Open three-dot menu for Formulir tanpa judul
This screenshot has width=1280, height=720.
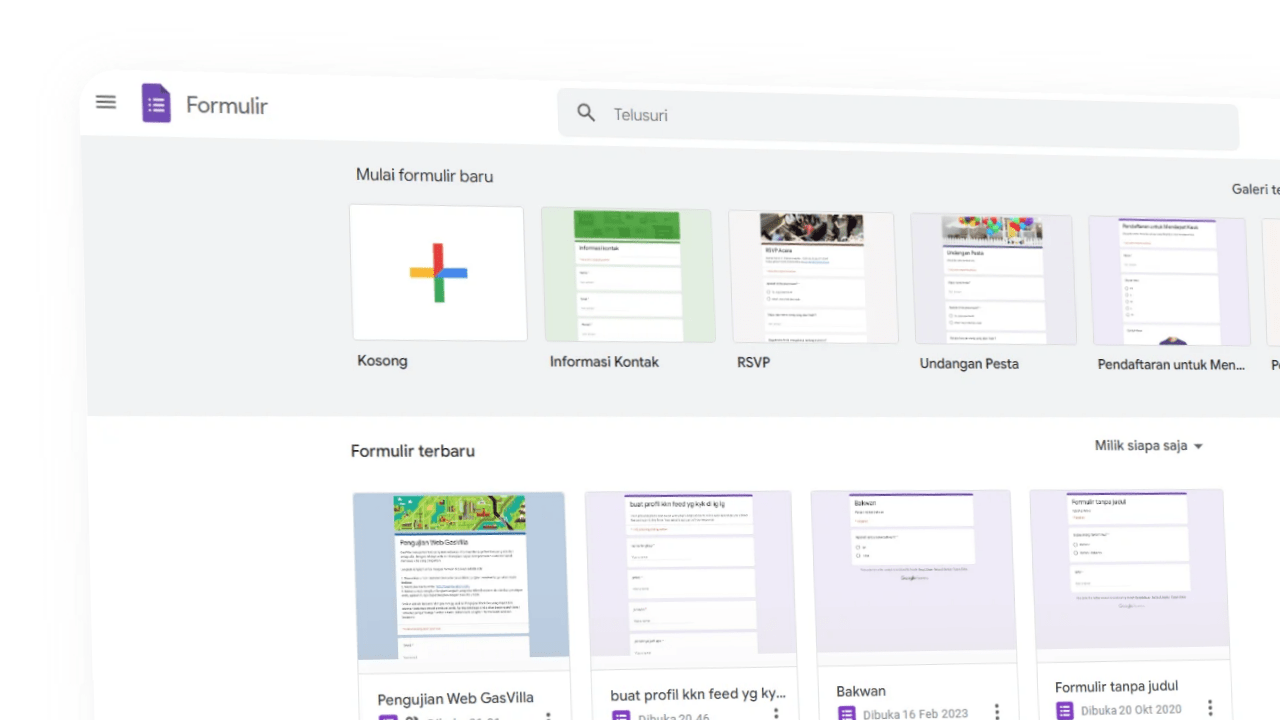[x=1210, y=709]
